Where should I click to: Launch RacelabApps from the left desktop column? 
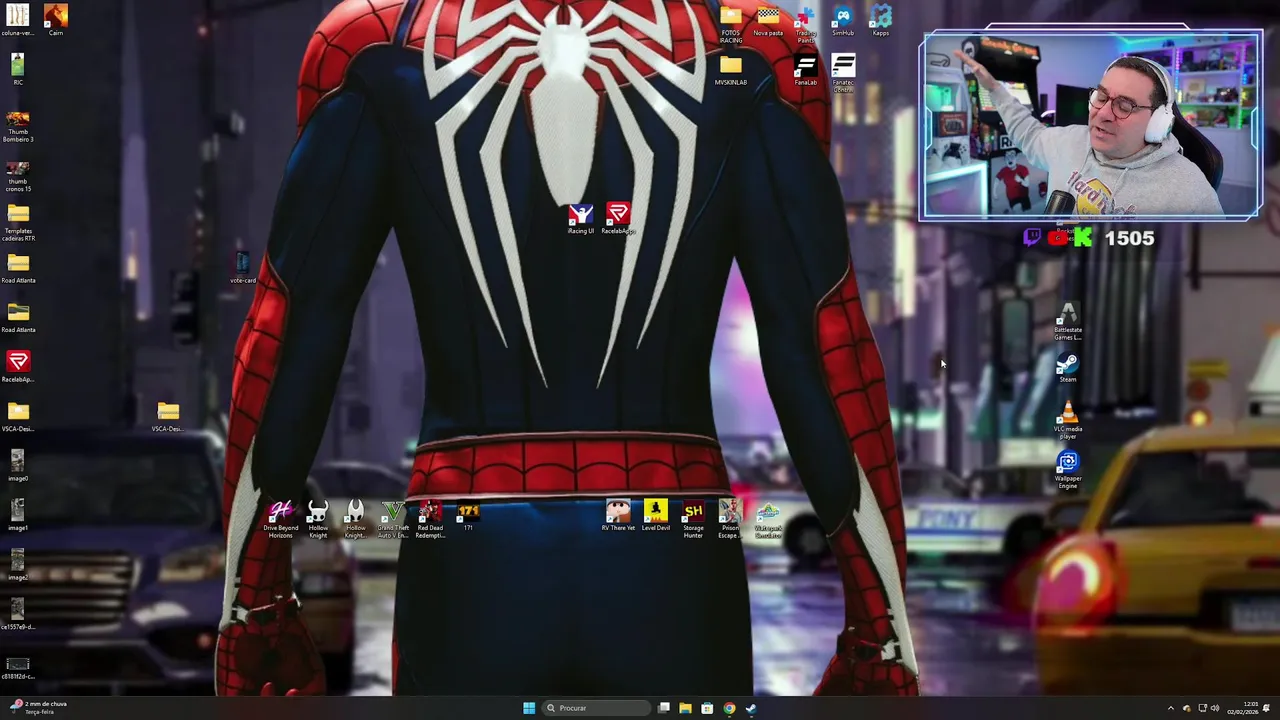click(x=17, y=366)
